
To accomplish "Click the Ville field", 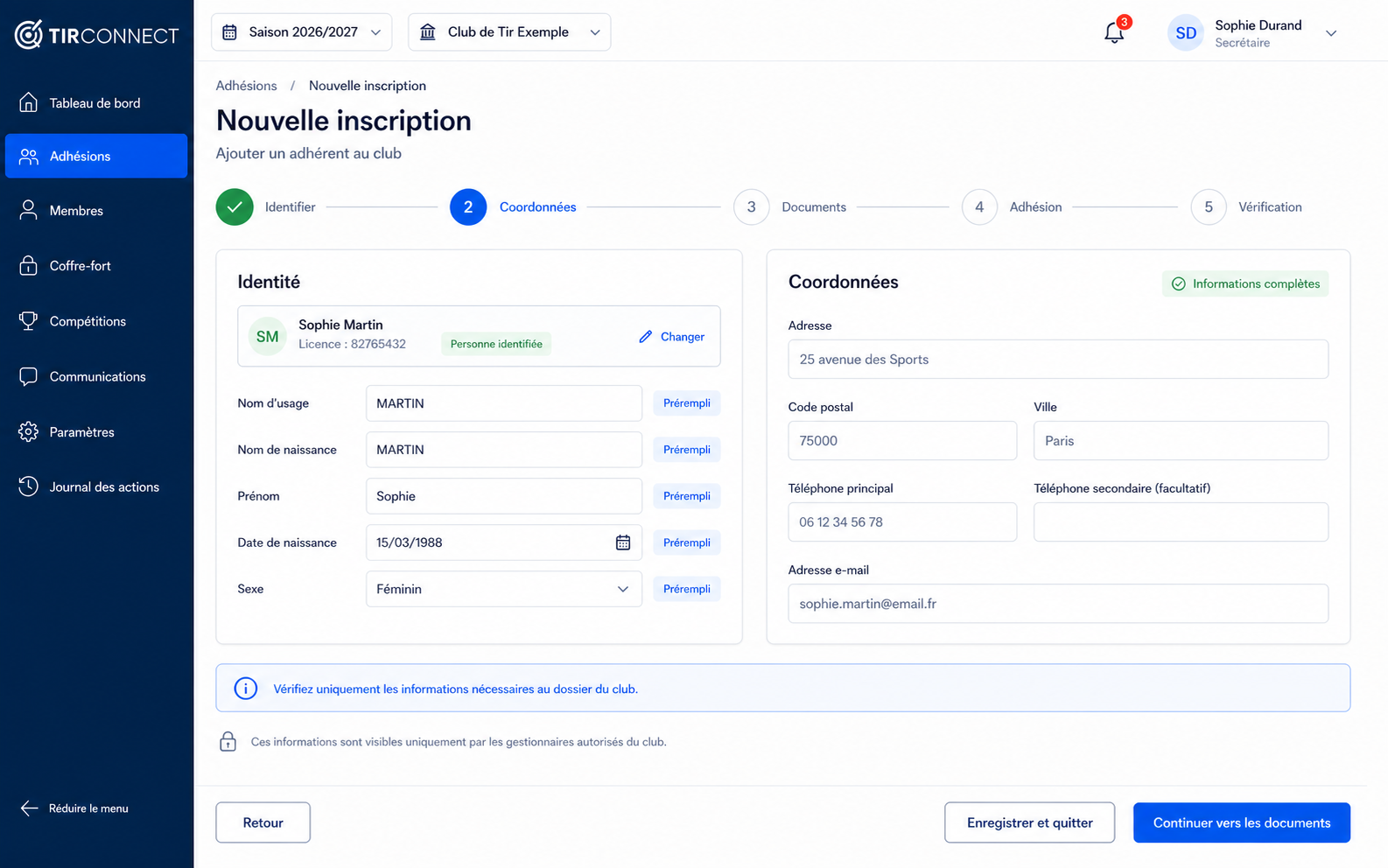I will [1181, 440].
